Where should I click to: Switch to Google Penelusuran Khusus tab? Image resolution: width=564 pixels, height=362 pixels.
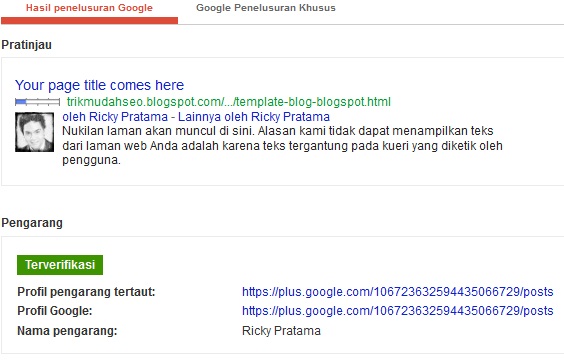coord(266,8)
